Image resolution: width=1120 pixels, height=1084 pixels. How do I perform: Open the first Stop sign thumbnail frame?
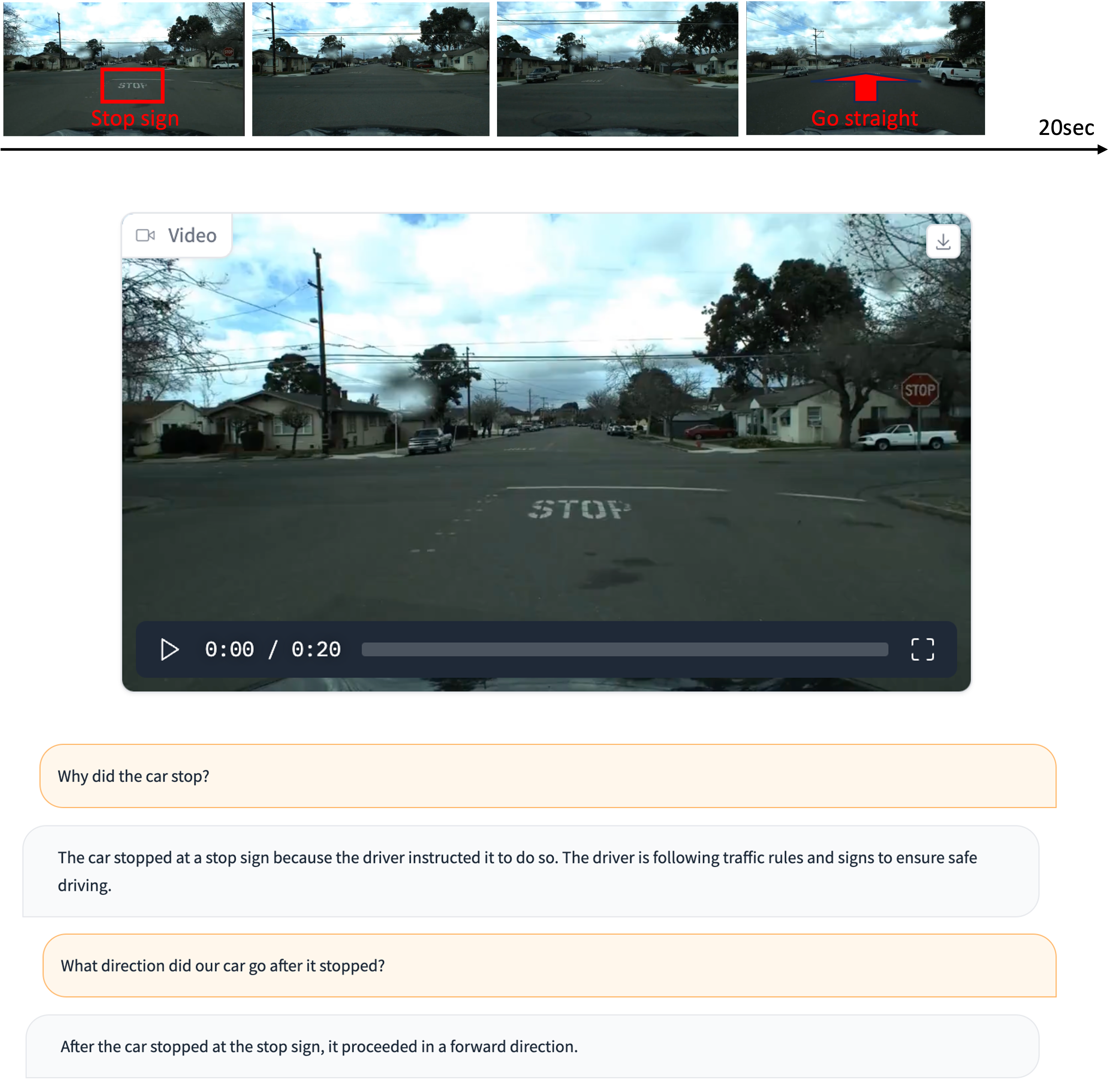tap(124, 69)
